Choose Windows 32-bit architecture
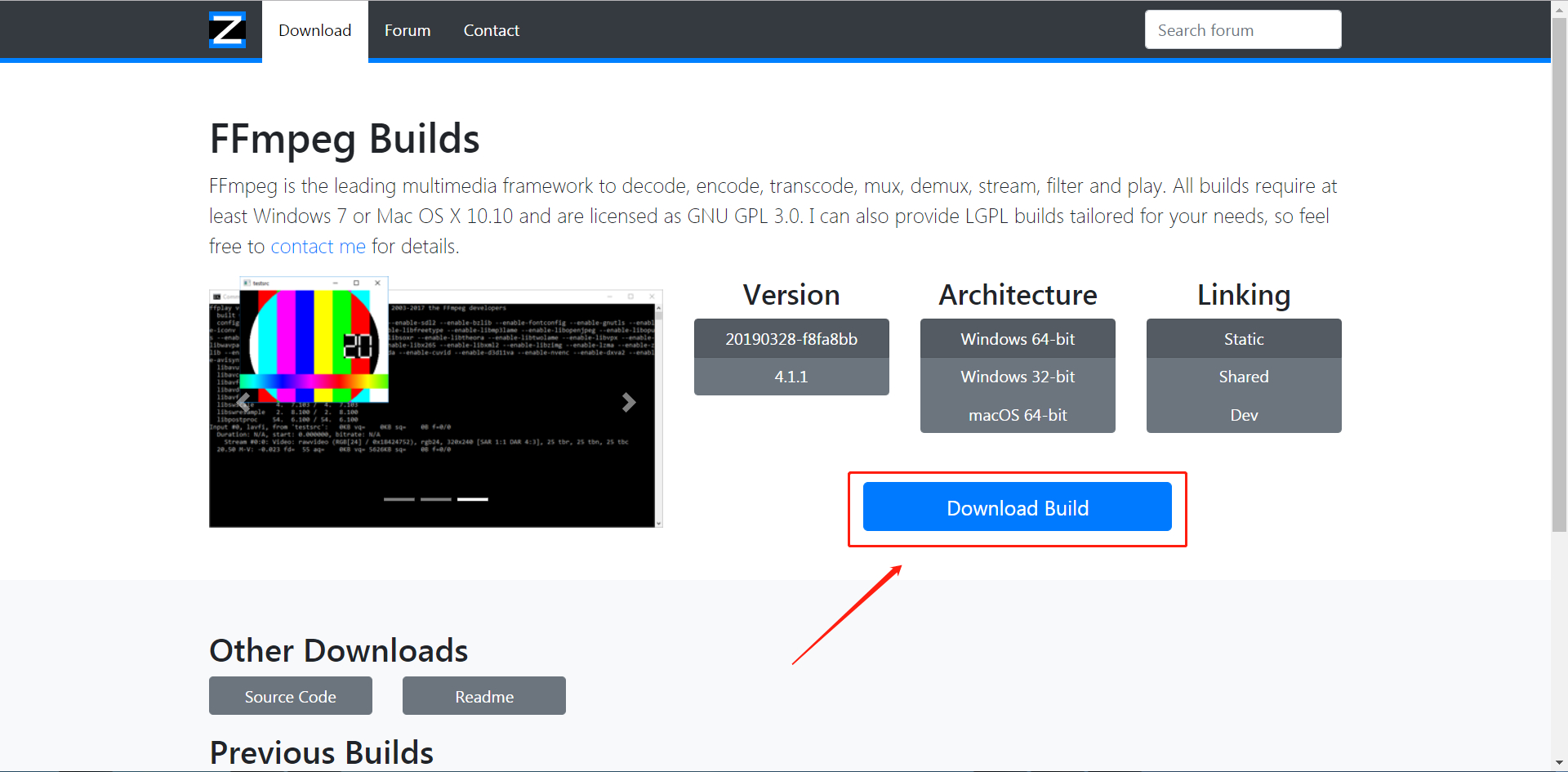 click(1018, 377)
